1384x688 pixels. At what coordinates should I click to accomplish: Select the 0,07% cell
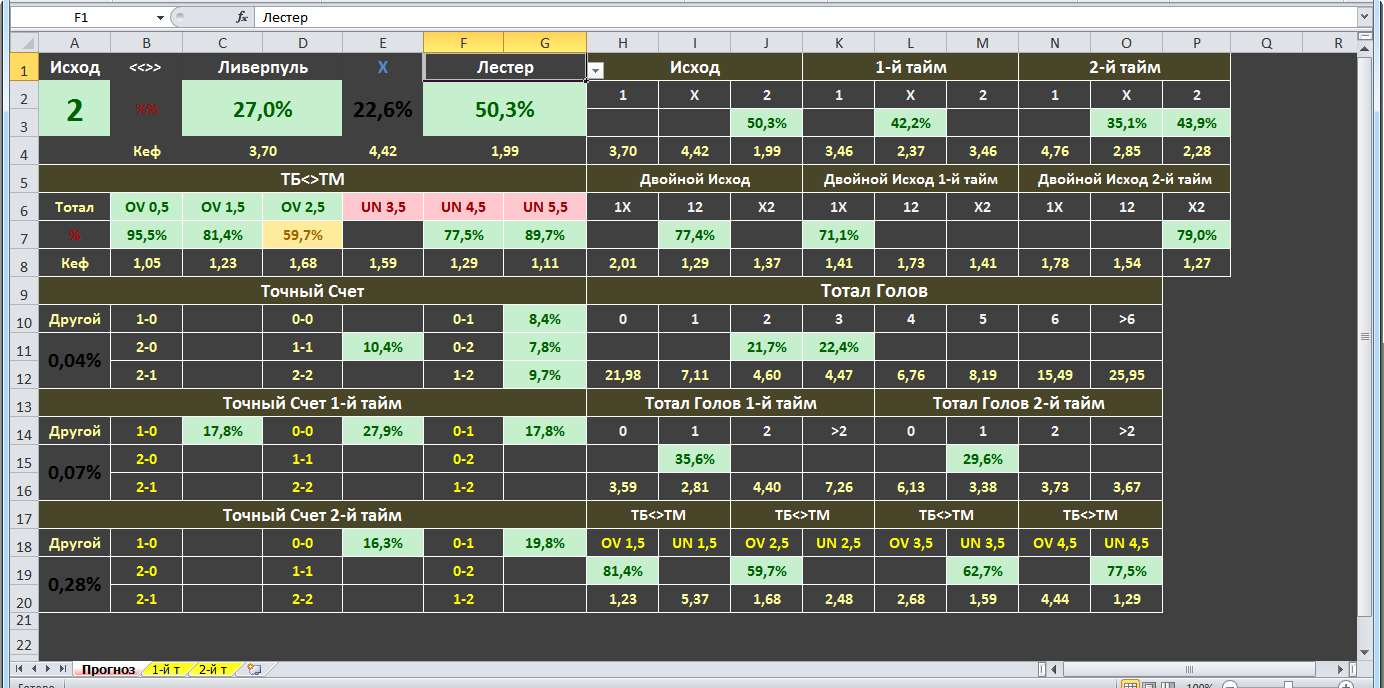(x=75, y=472)
